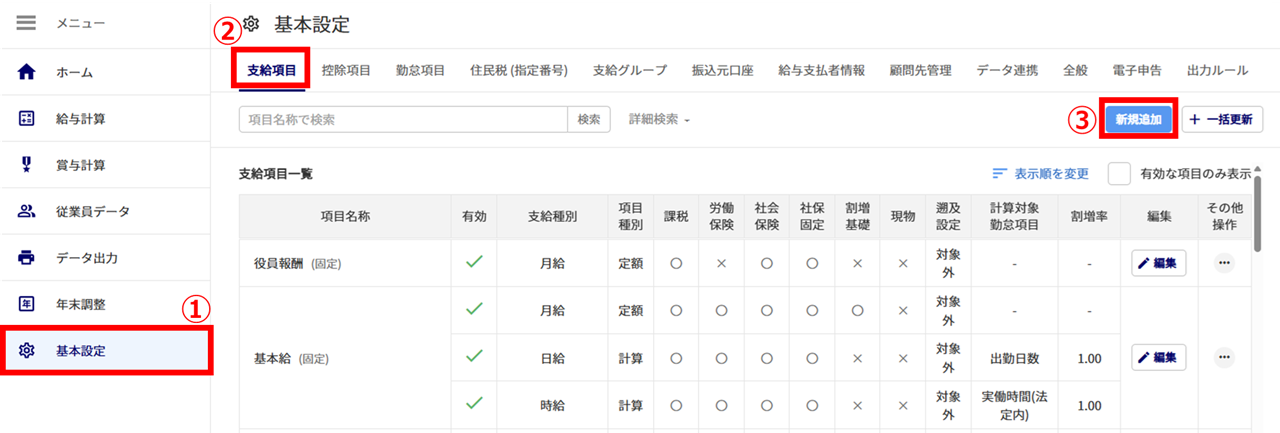Click the データ出力 printer icon
This screenshot has width=1280, height=433.
click(x=27, y=258)
